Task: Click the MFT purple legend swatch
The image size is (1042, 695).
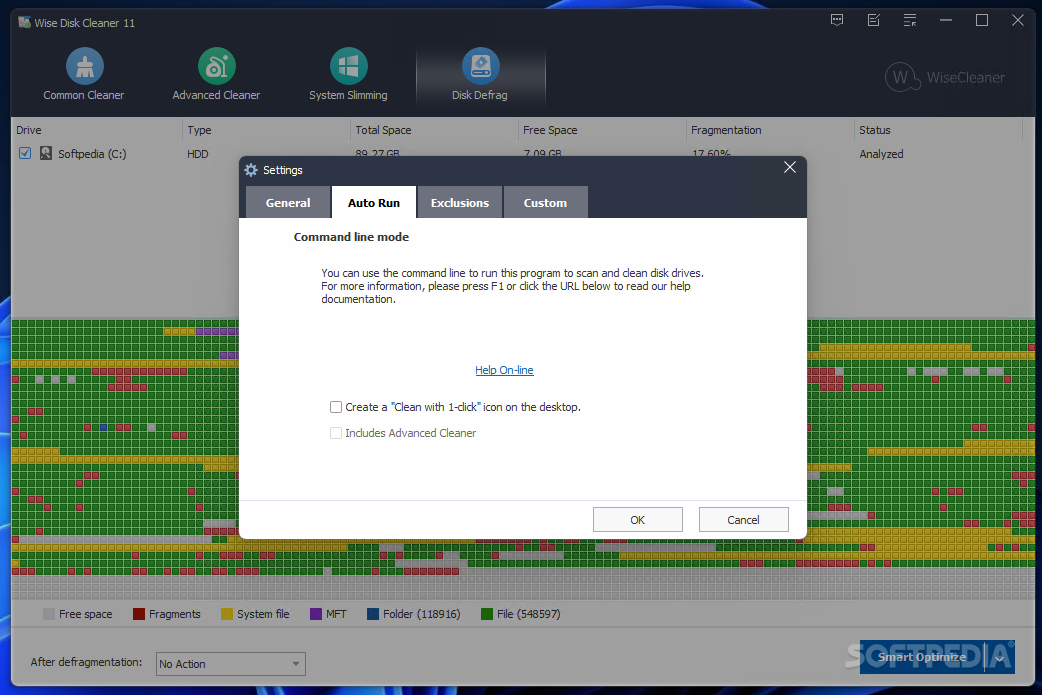Action: [x=316, y=614]
